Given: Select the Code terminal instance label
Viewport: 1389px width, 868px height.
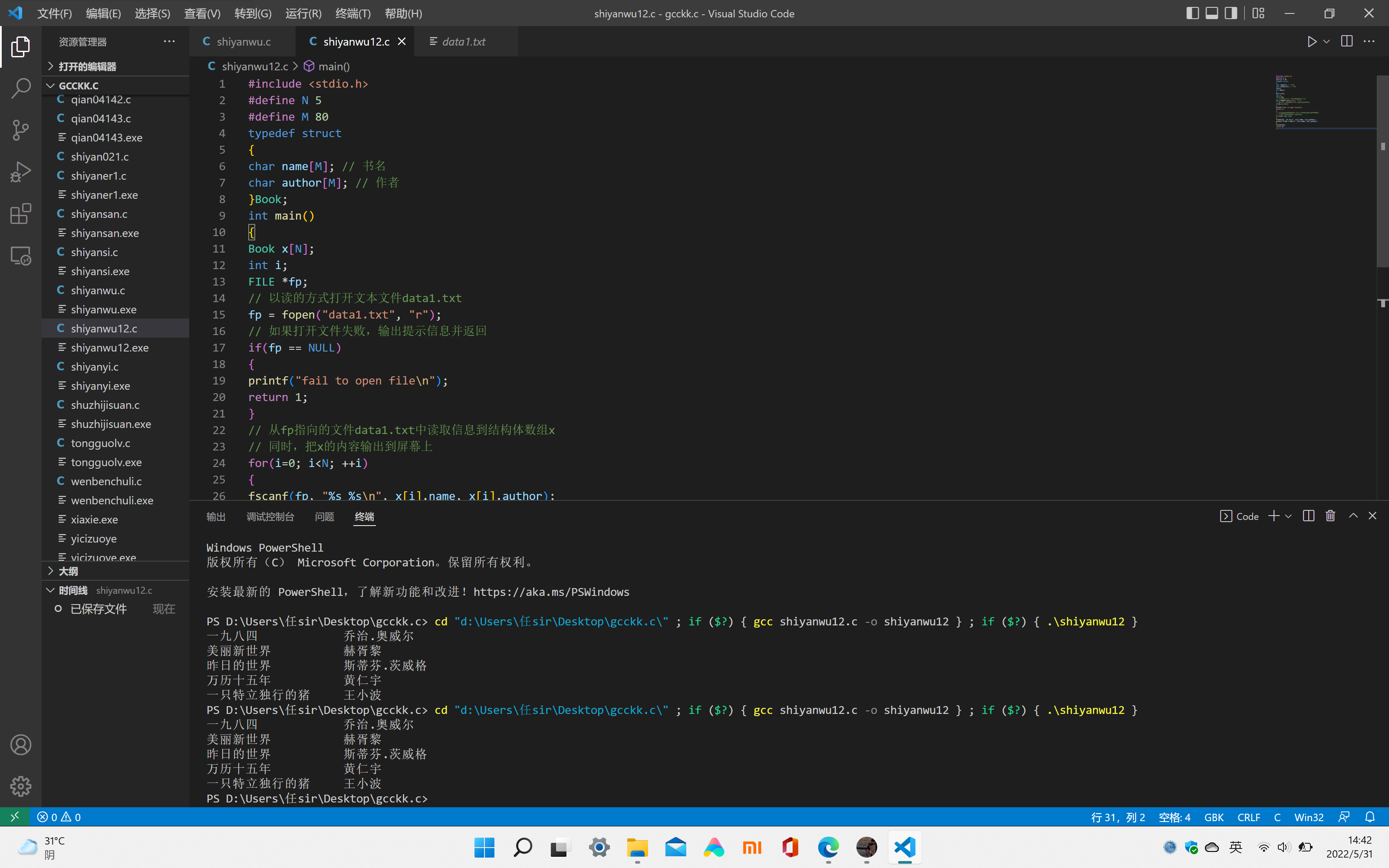Looking at the screenshot, I should click(x=1239, y=516).
